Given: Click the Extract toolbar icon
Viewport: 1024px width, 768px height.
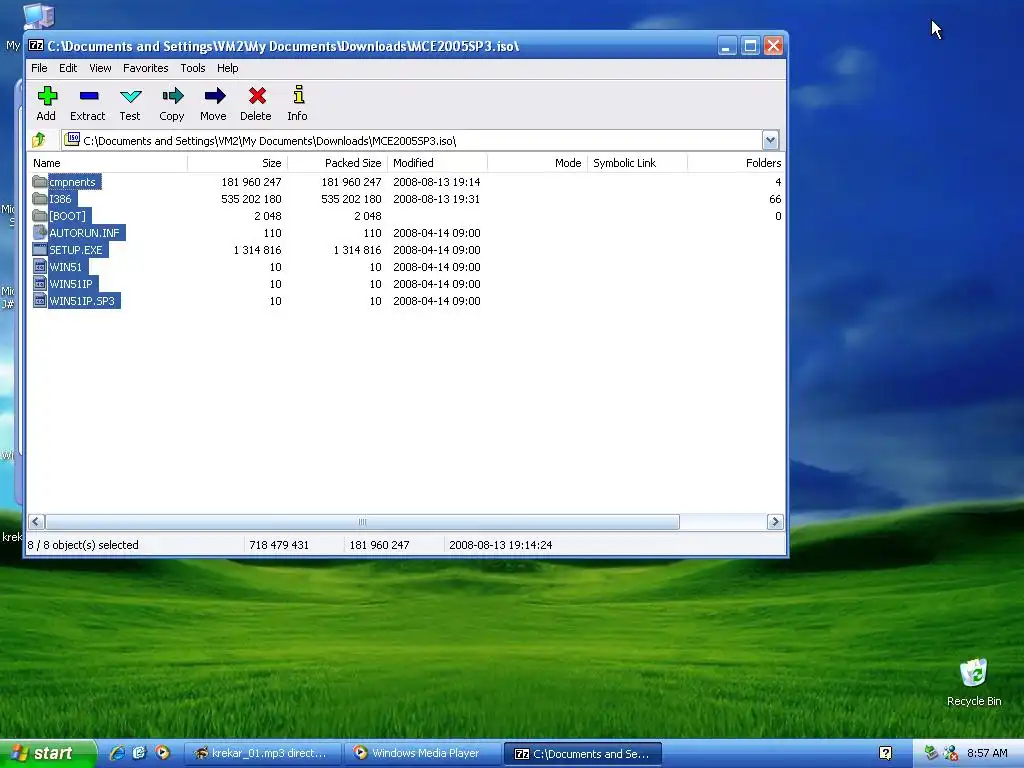Looking at the screenshot, I should point(88,96).
